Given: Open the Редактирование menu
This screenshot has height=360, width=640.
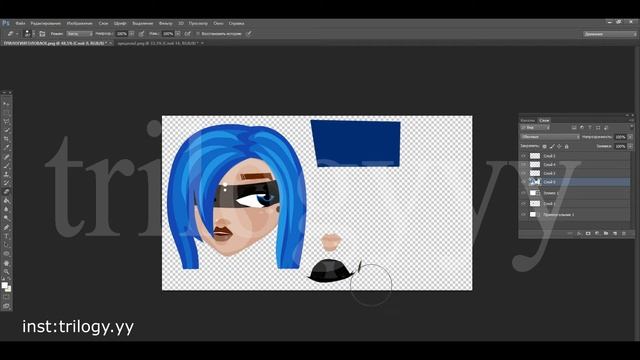Looking at the screenshot, I should [46, 24].
